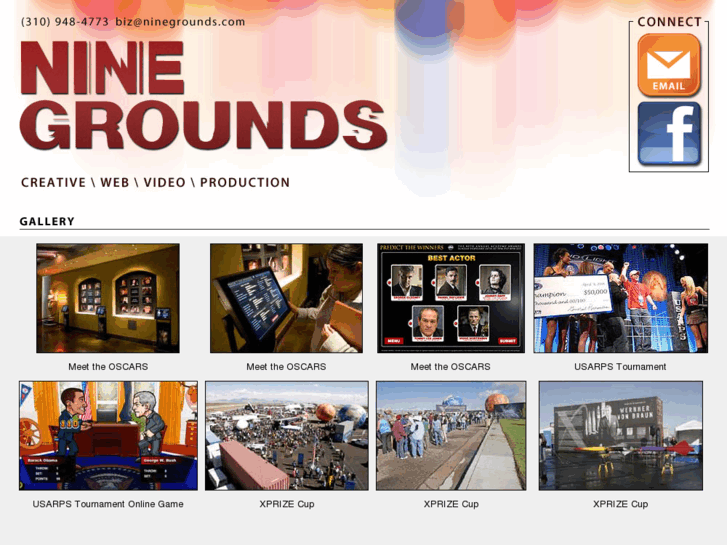This screenshot has width=727, height=545.
Task: Open the Obama vs Bush cartoon game thumbnail
Action: click(x=108, y=436)
